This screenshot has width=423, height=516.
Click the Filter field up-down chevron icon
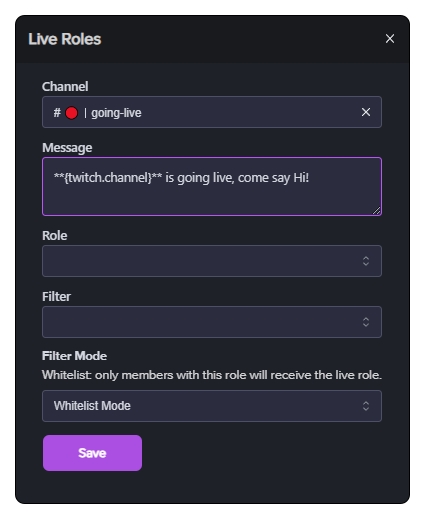(366, 322)
